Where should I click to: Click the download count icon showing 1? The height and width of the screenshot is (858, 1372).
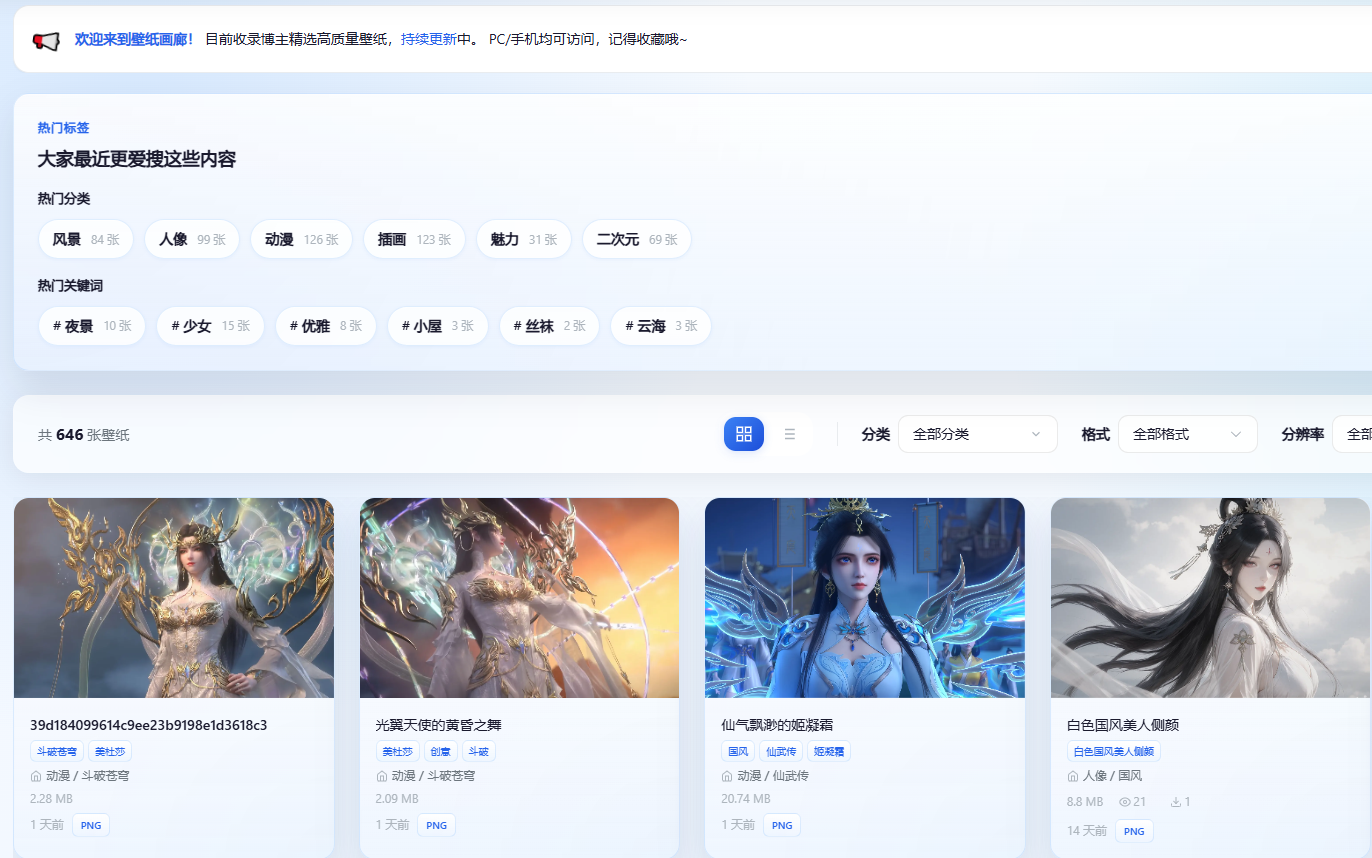1176,802
